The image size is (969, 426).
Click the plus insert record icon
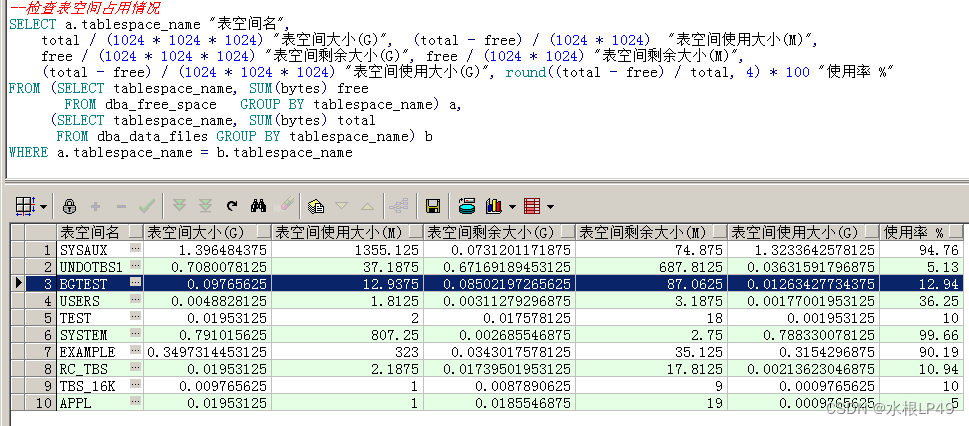95,206
